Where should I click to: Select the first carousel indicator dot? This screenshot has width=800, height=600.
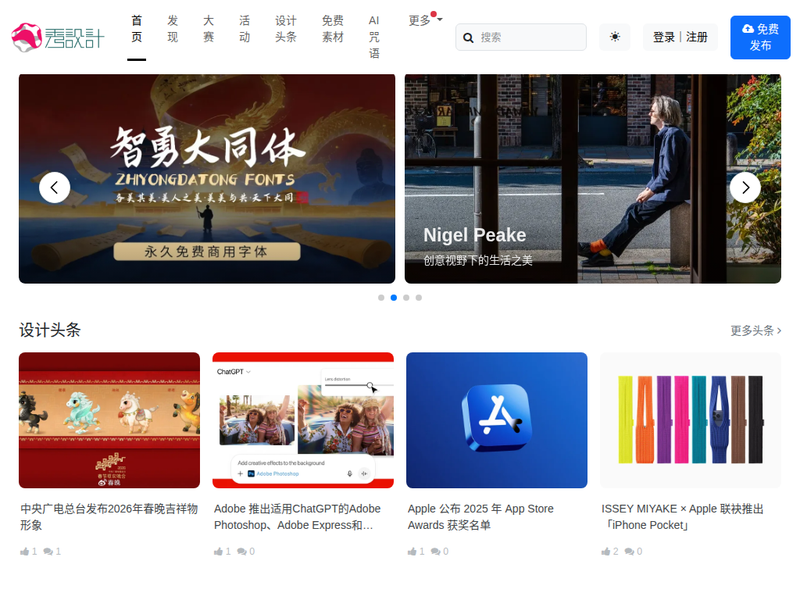click(x=381, y=298)
